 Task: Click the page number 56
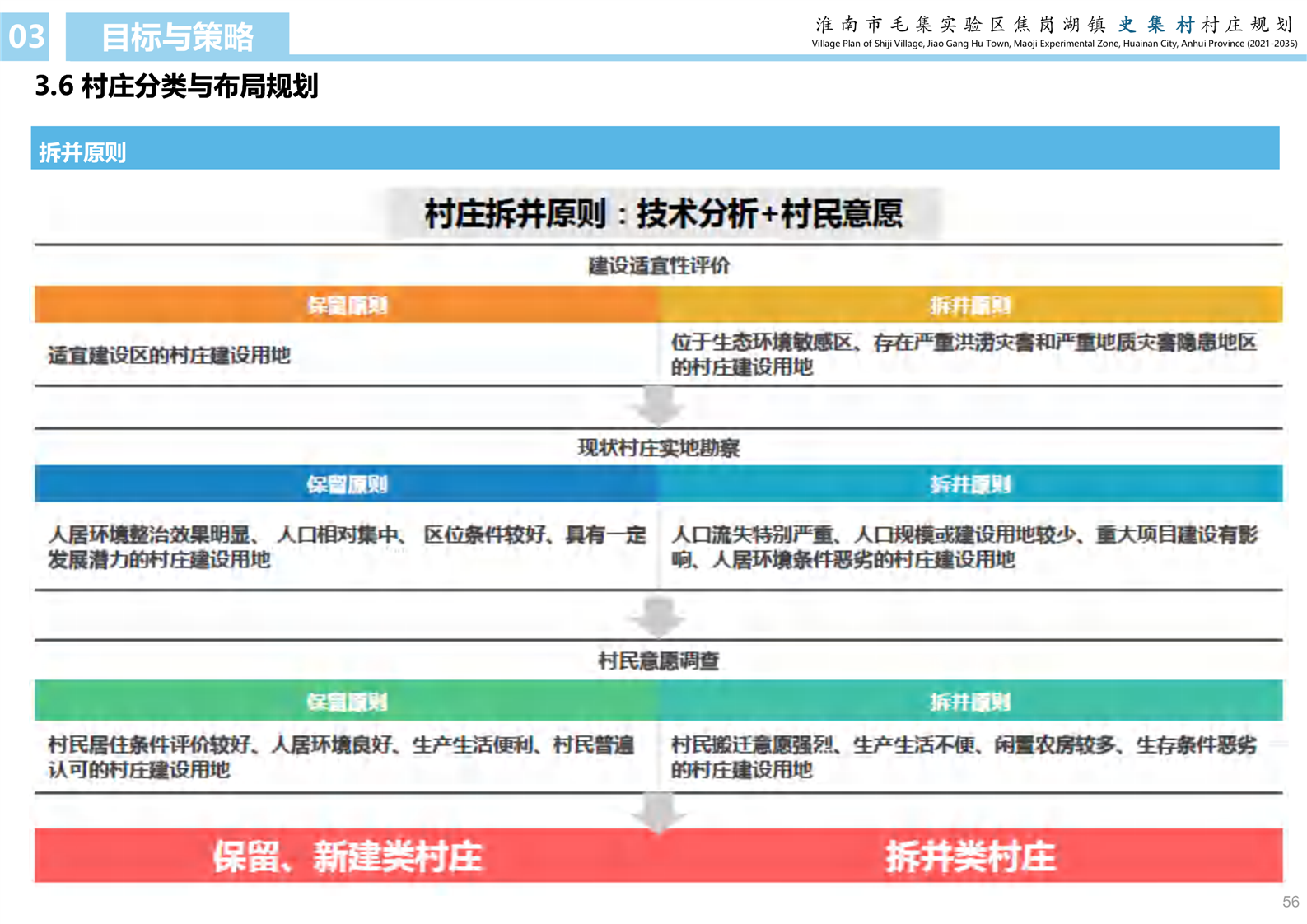coord(1290,902)
